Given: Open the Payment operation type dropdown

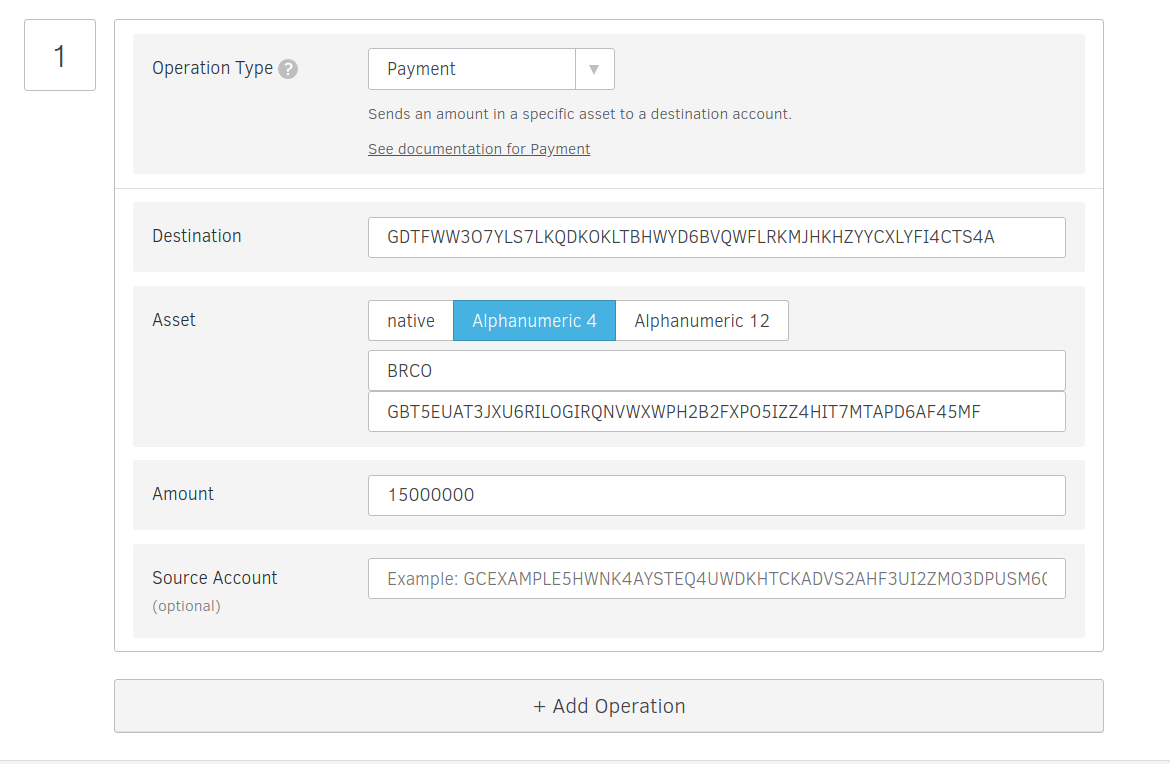Looking at the screenshot, I should [472, 69].
